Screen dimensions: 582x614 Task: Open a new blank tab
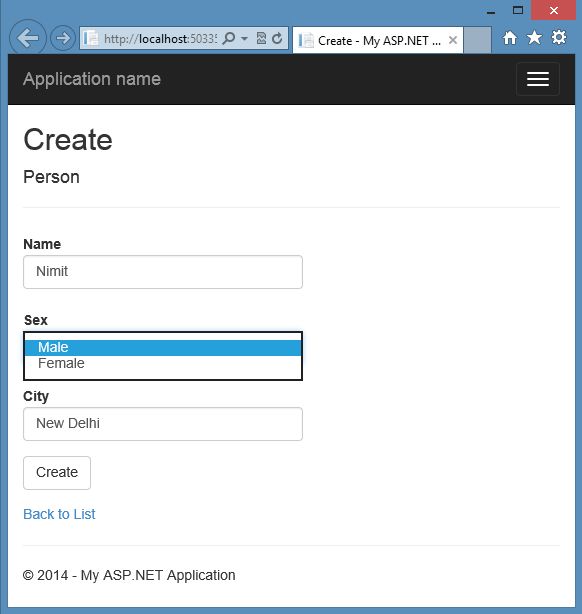click(477, 40)
